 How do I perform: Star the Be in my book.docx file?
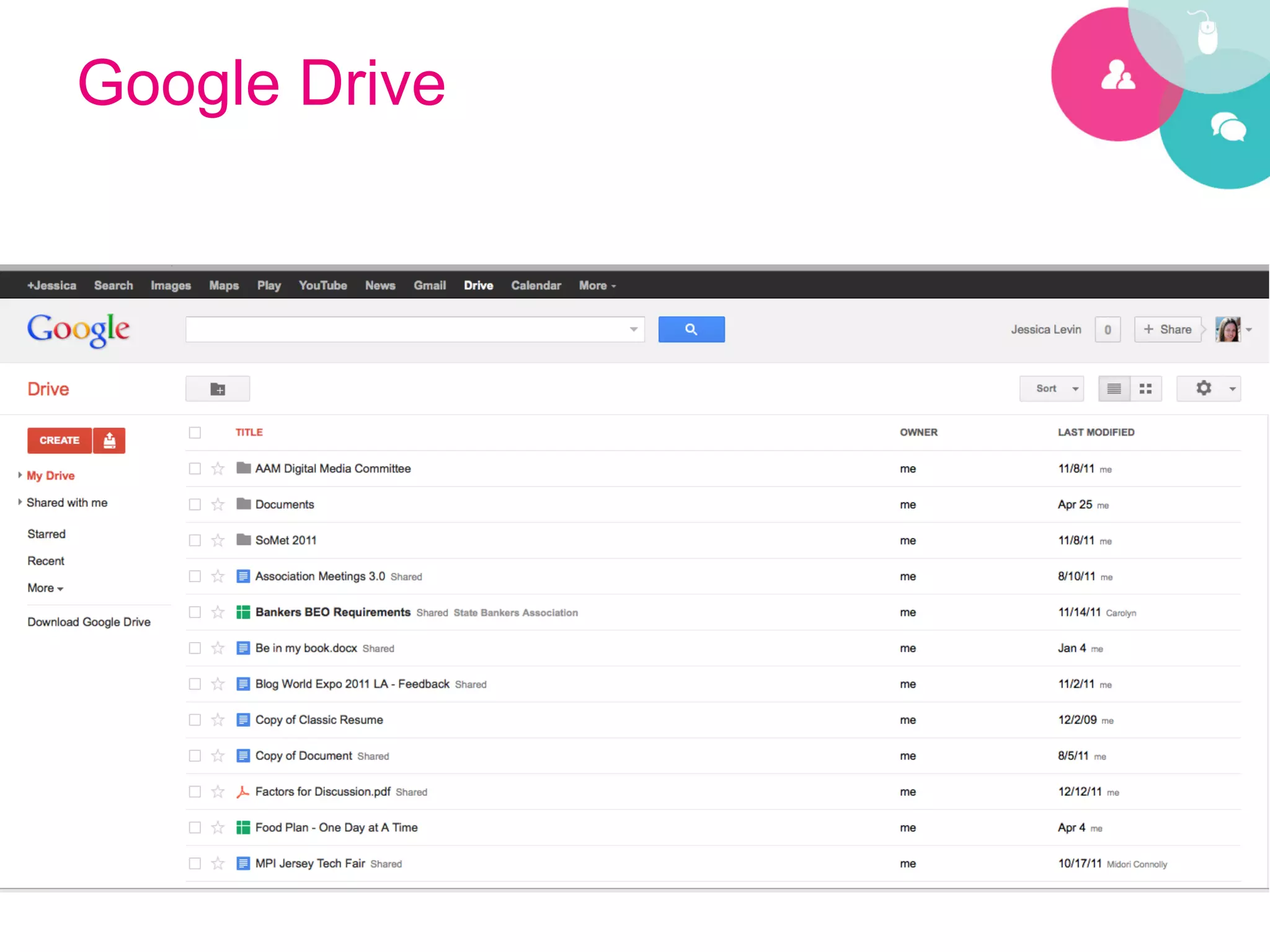218,648
